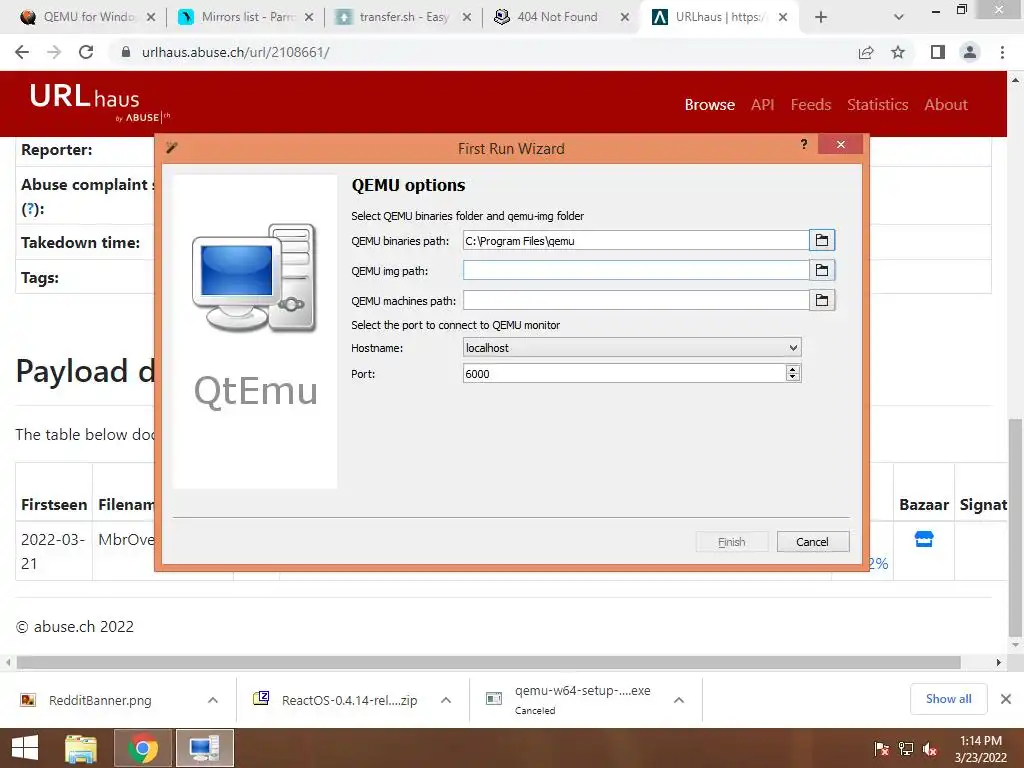Open options for RedditBanner.png download
1024x768 pixels.
tap(213, 699)
